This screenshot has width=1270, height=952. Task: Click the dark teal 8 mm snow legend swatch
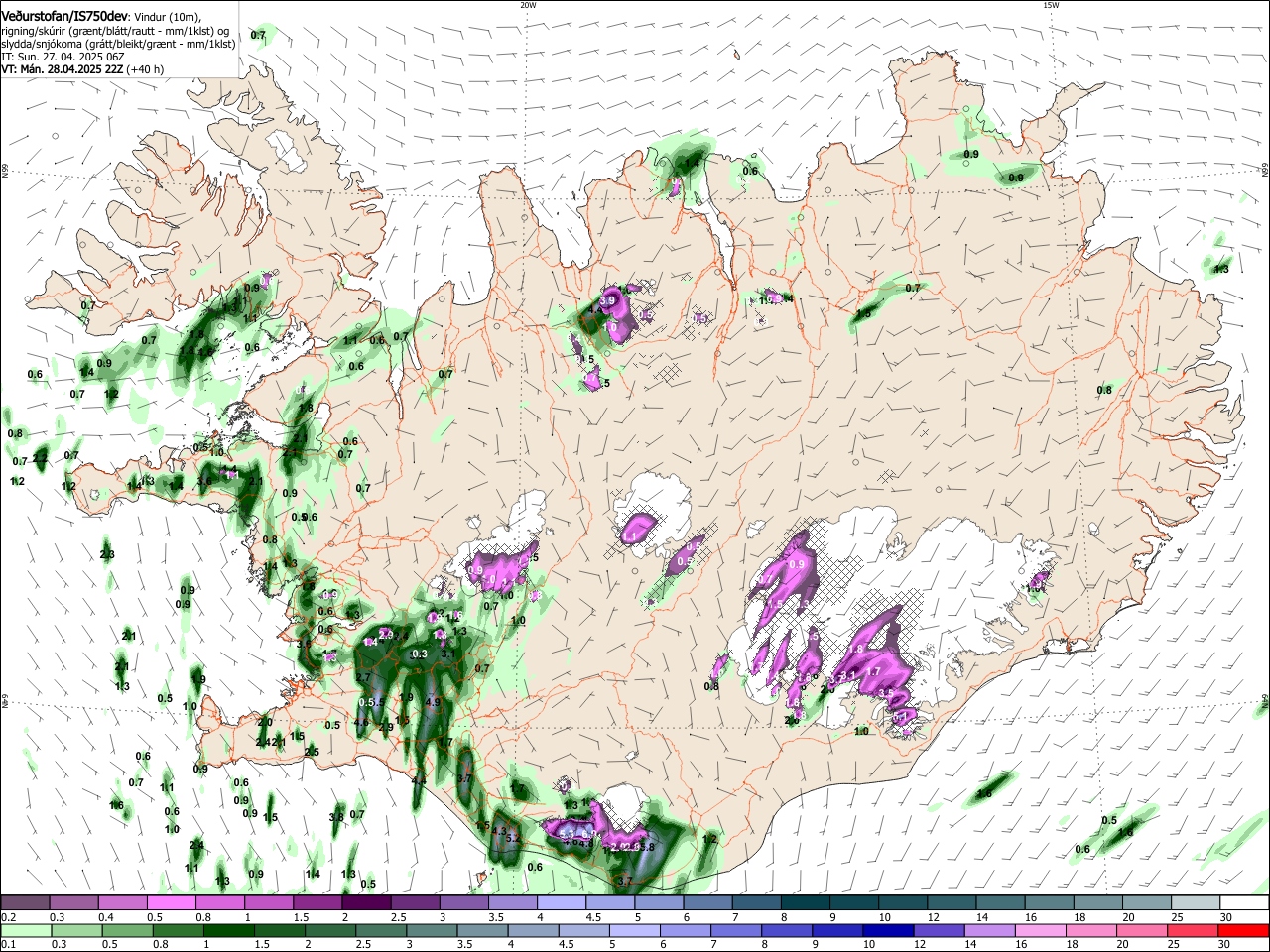tap(806, 902)
